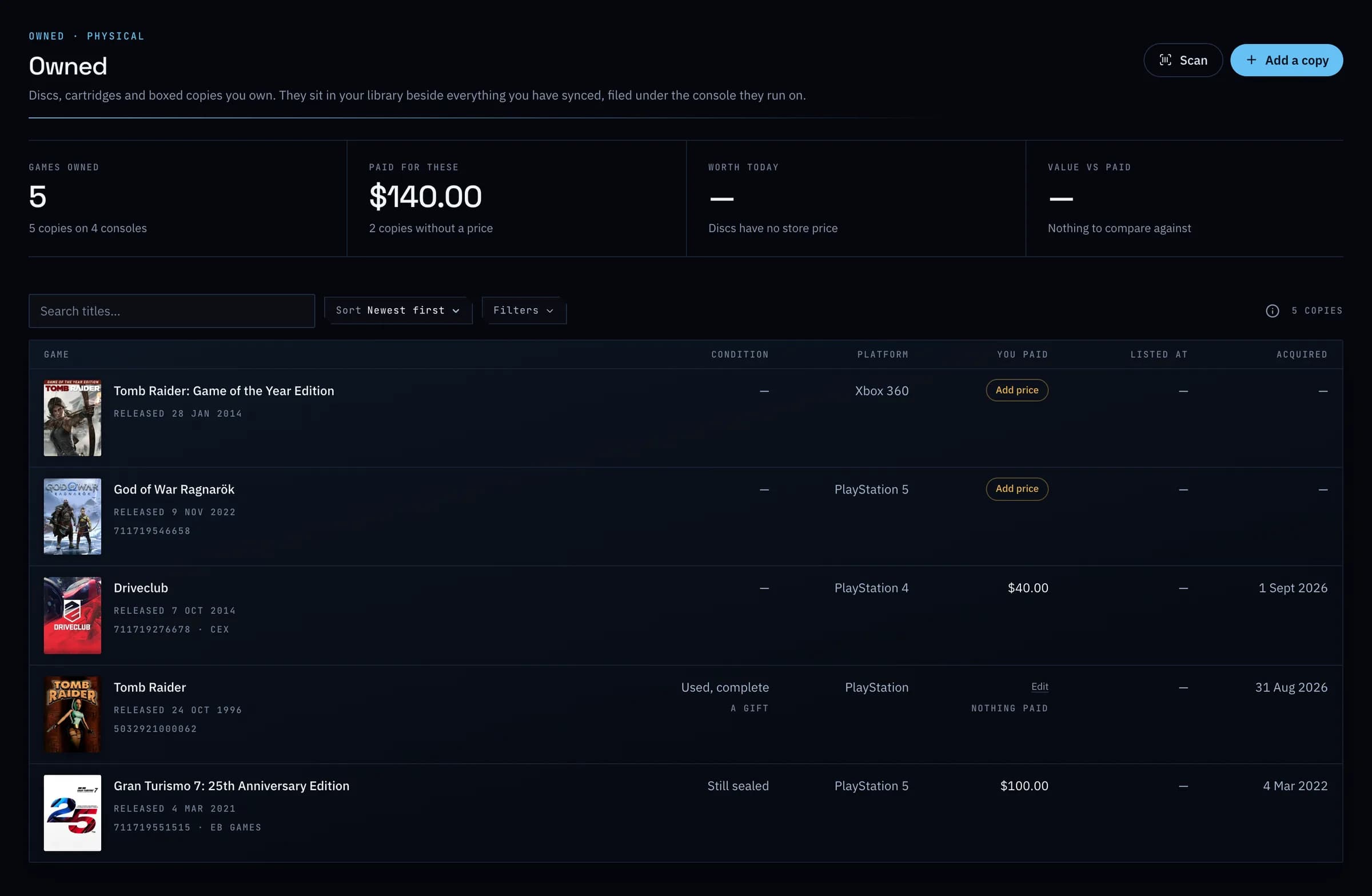Click the 5 copies on 4 consoles text
Screen dimensions: 1372x896
(x=87, y=228)
